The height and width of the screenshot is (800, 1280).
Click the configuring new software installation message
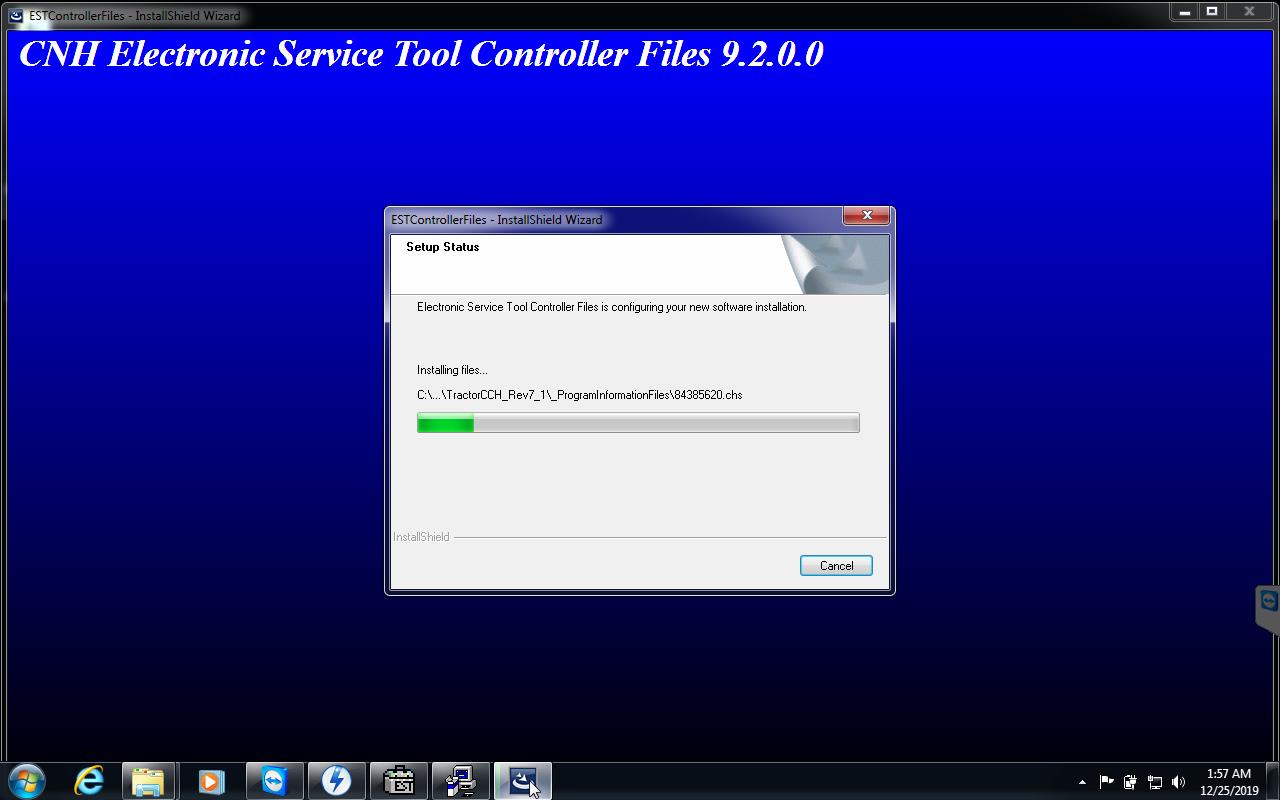[x=611, y=307]
